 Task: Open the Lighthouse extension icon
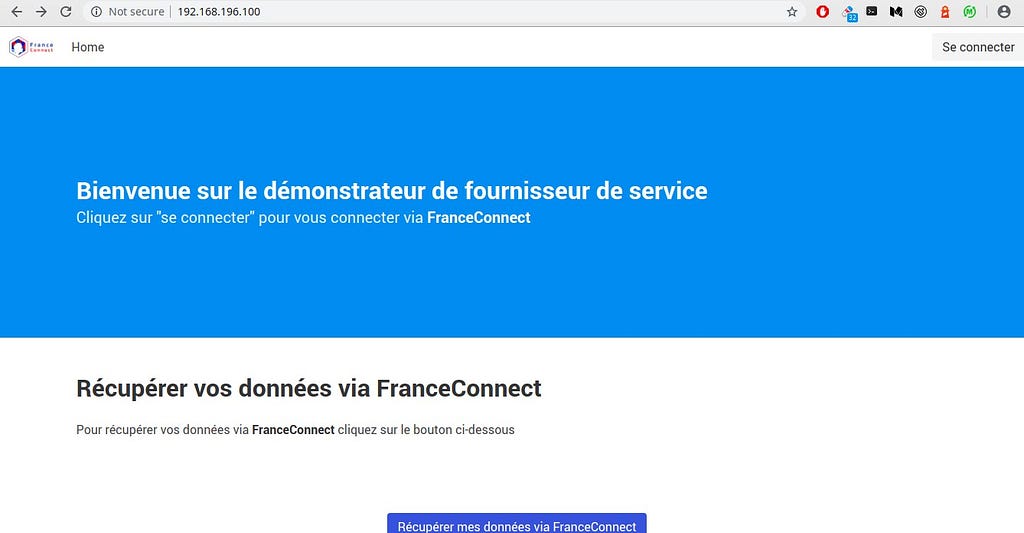pyautogui.click(x=945, y=12)
